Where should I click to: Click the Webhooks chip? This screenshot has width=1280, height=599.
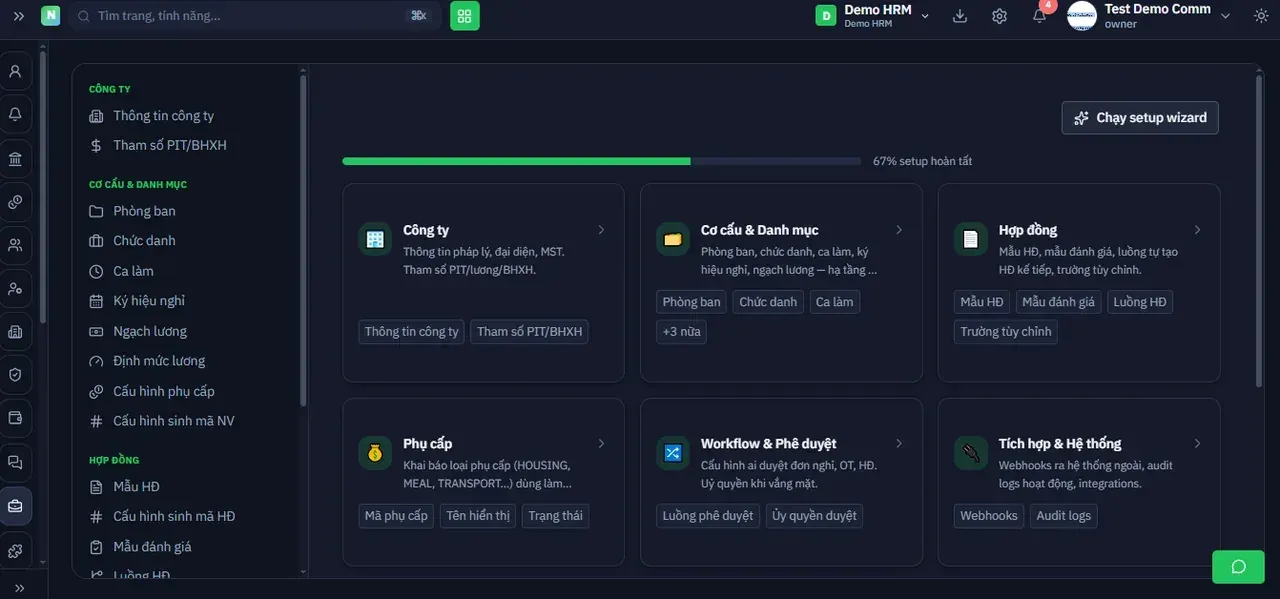(x=989, y=516)
